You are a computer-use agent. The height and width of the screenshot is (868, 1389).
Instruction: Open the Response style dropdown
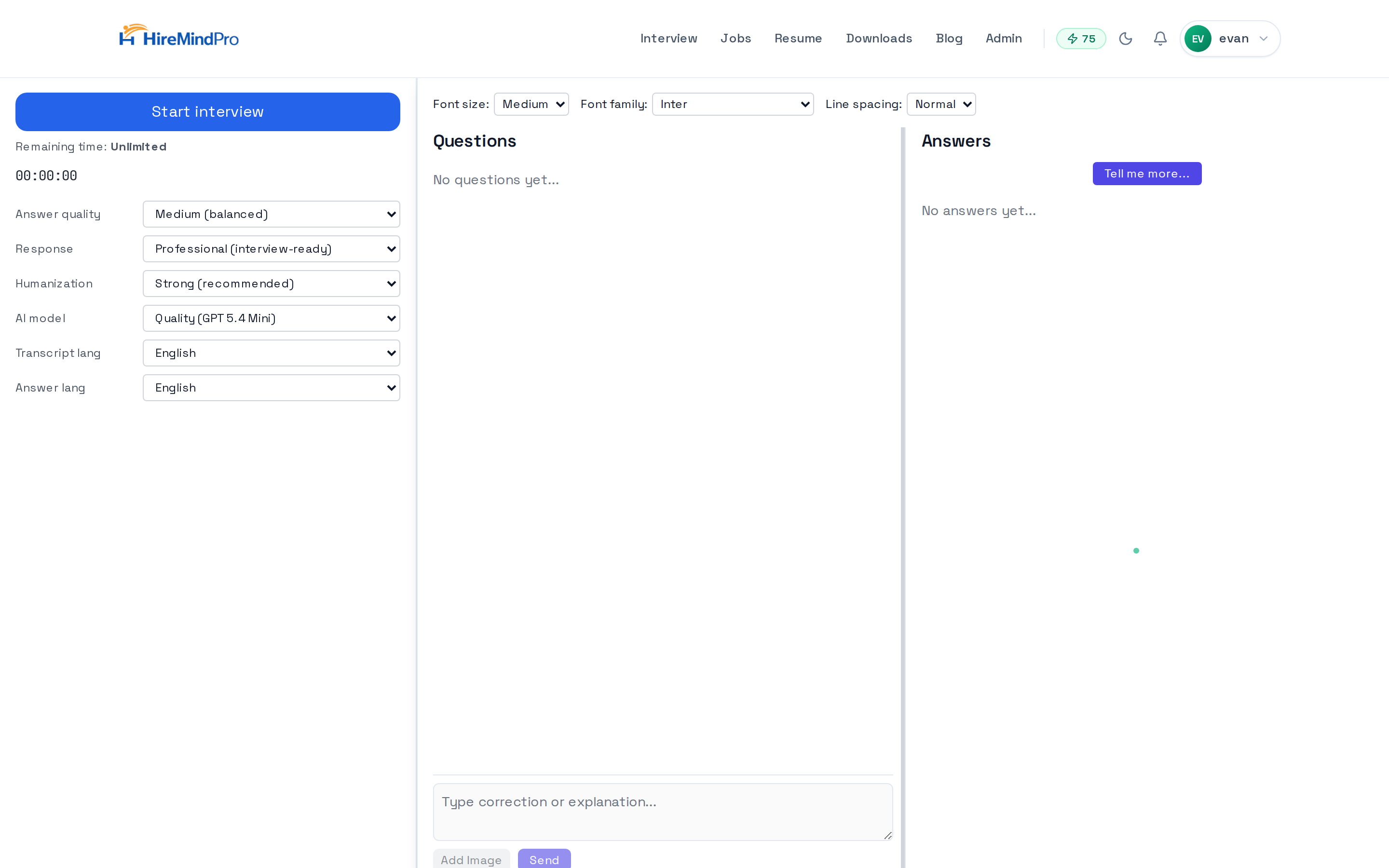coord(272,248)
